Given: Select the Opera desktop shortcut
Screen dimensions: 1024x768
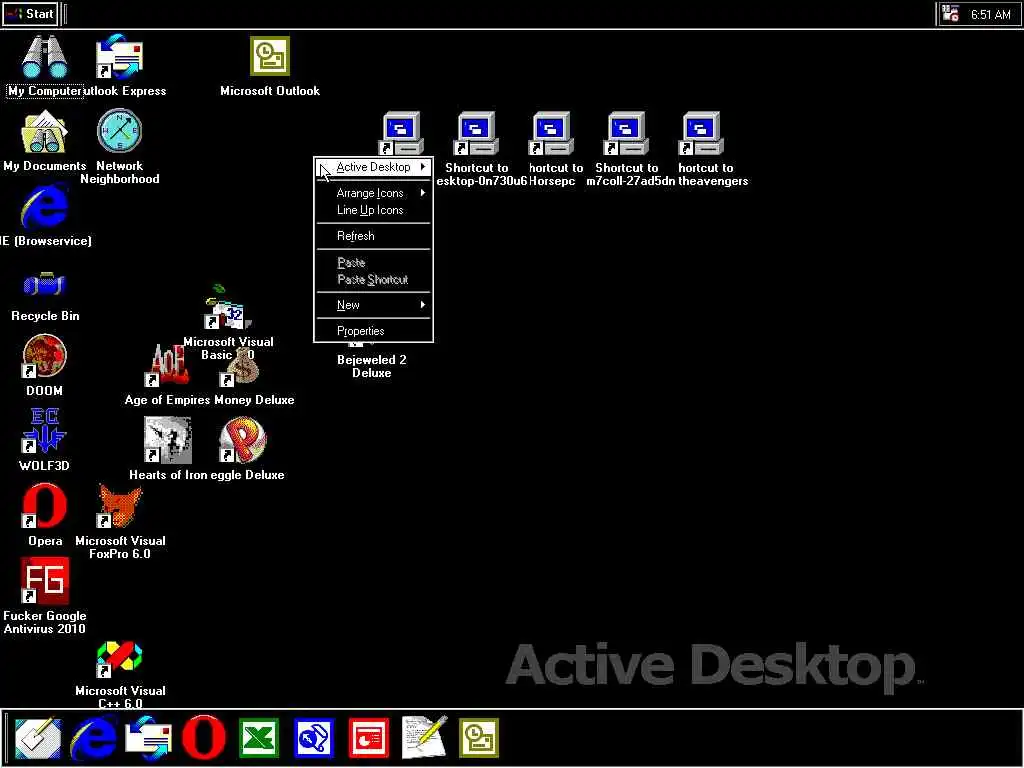Looking at the screenshot, I should [x=44, y=506].
